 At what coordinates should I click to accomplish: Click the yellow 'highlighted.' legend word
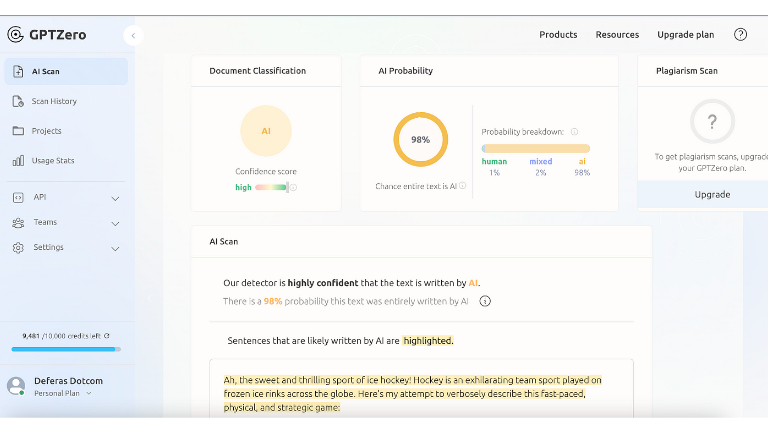(x=428, y=340)
